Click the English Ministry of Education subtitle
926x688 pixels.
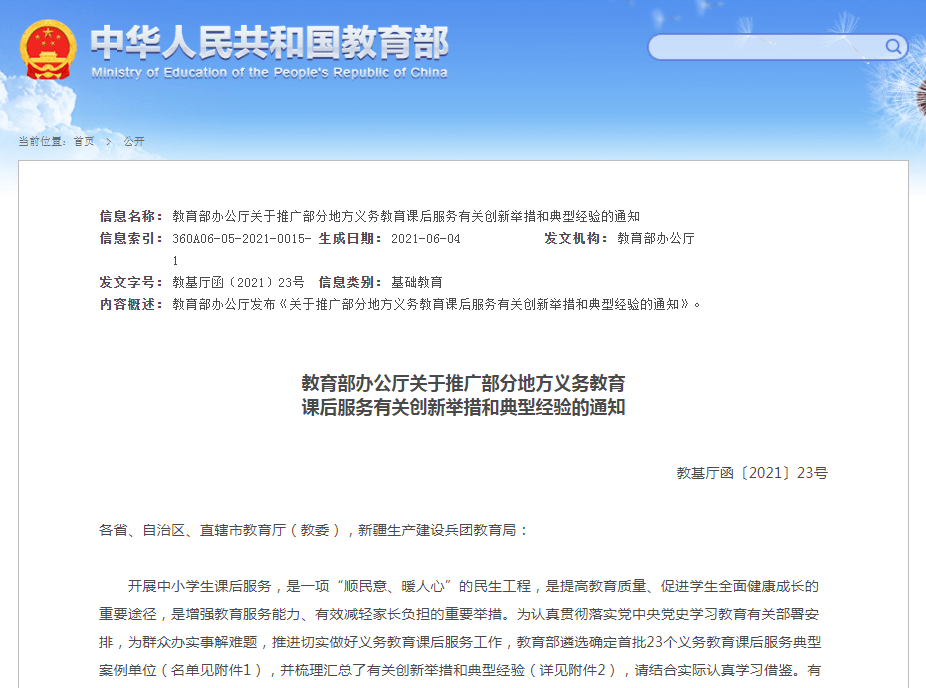(x=269, y=73)
